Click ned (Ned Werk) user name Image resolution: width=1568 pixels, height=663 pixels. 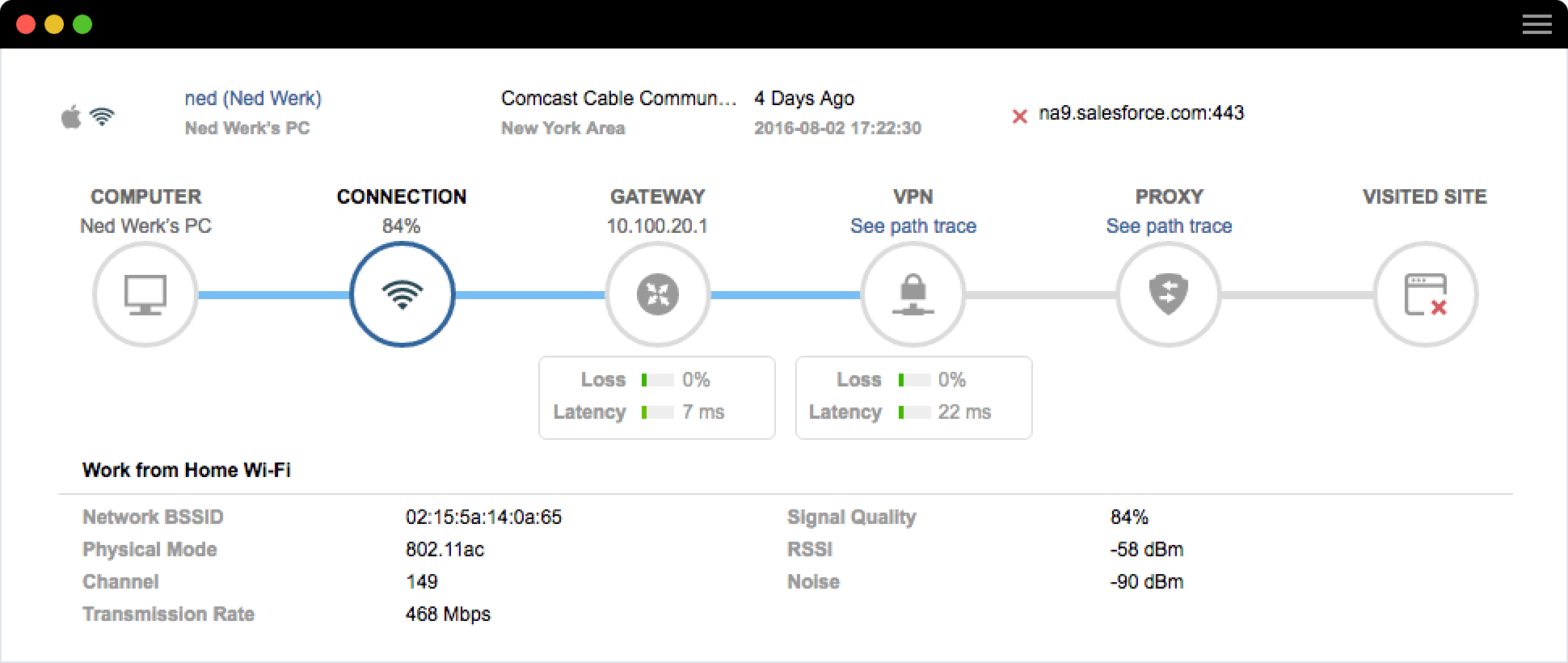pyautogui.click(x=253, y=99)
